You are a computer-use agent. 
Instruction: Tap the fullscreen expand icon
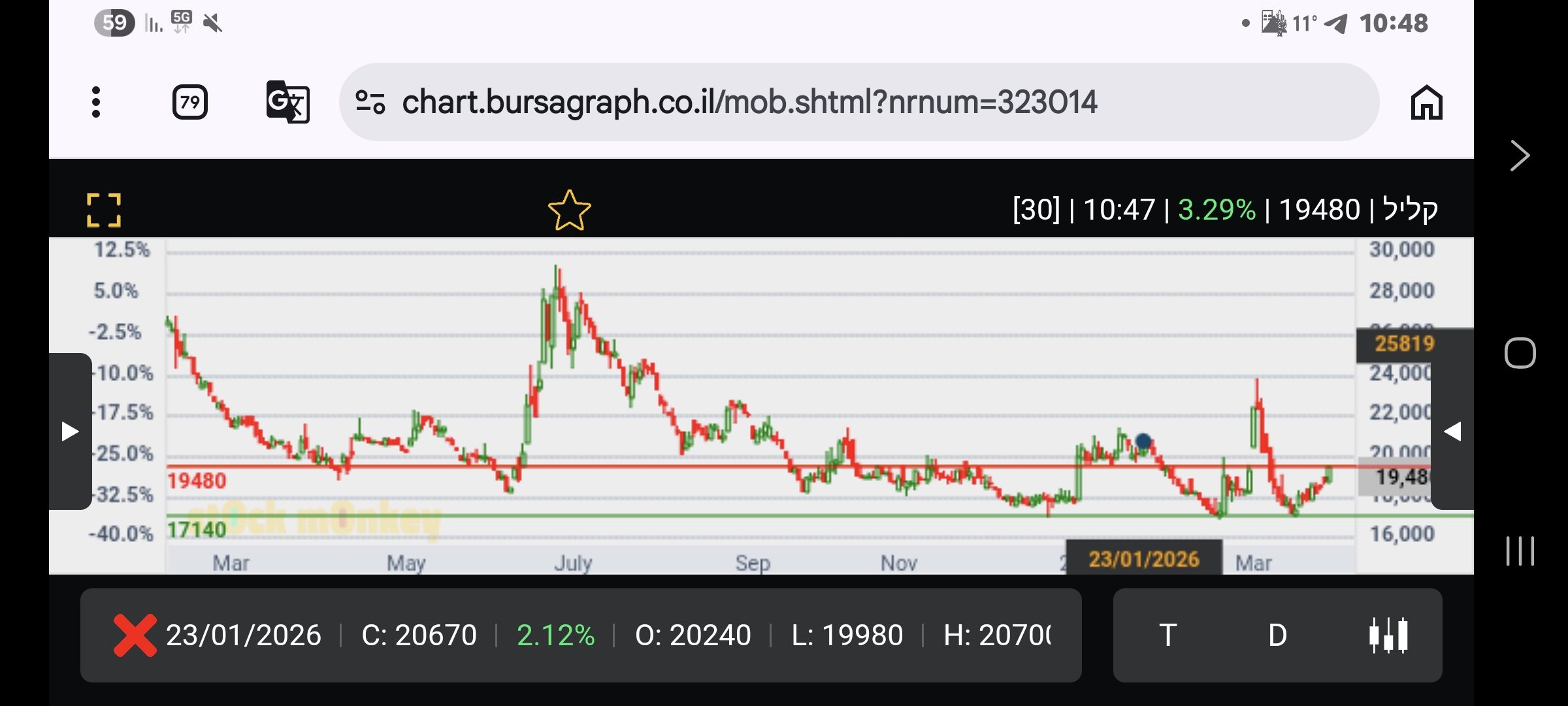pos(104,210)
